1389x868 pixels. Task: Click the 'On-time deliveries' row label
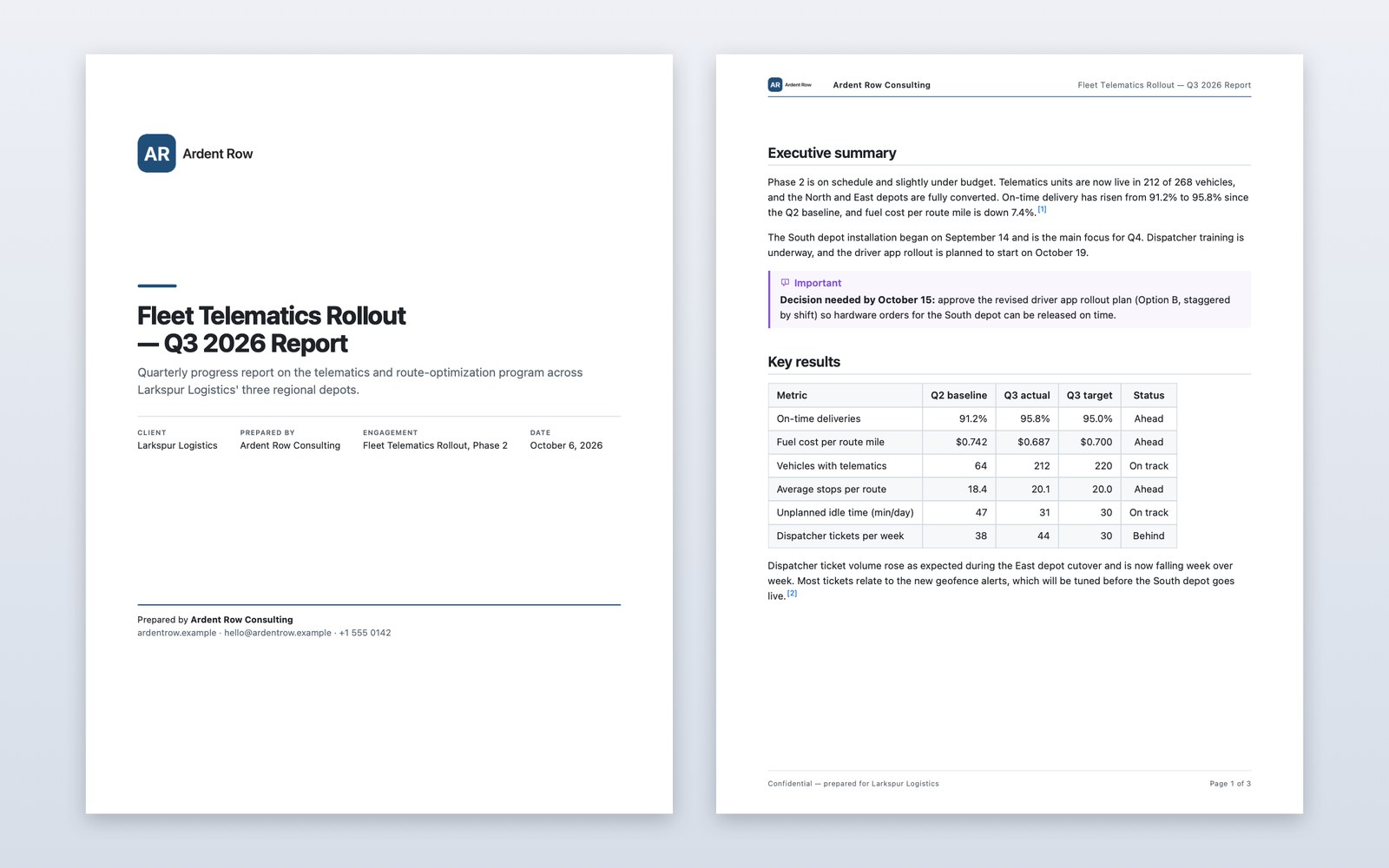click(819, 418)
